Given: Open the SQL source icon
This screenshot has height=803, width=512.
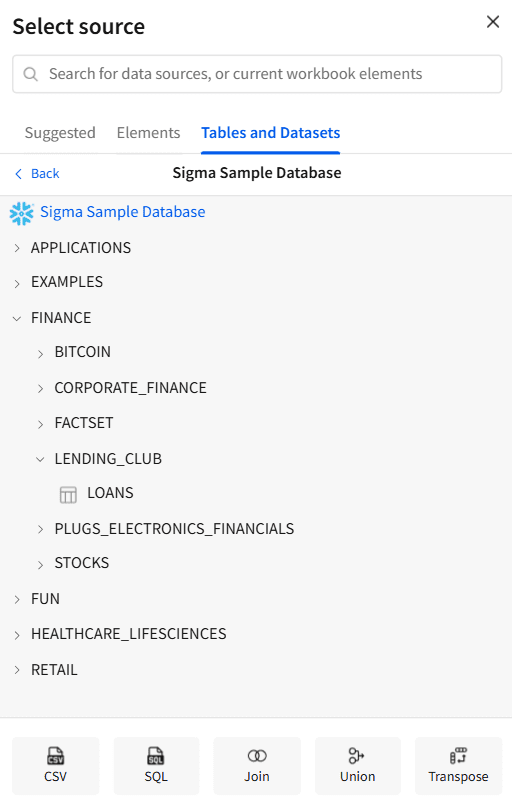Looking at the screenshot, I should coord(156,756).
